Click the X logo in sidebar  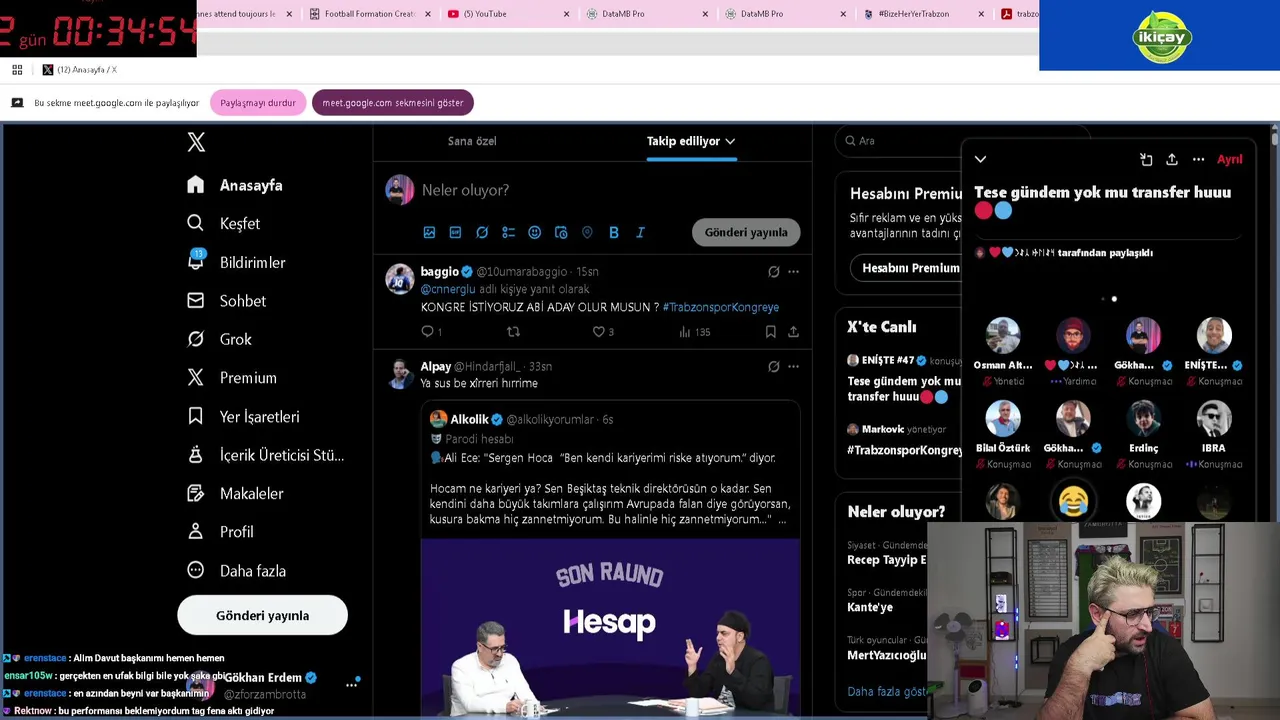tap(196, 142)
